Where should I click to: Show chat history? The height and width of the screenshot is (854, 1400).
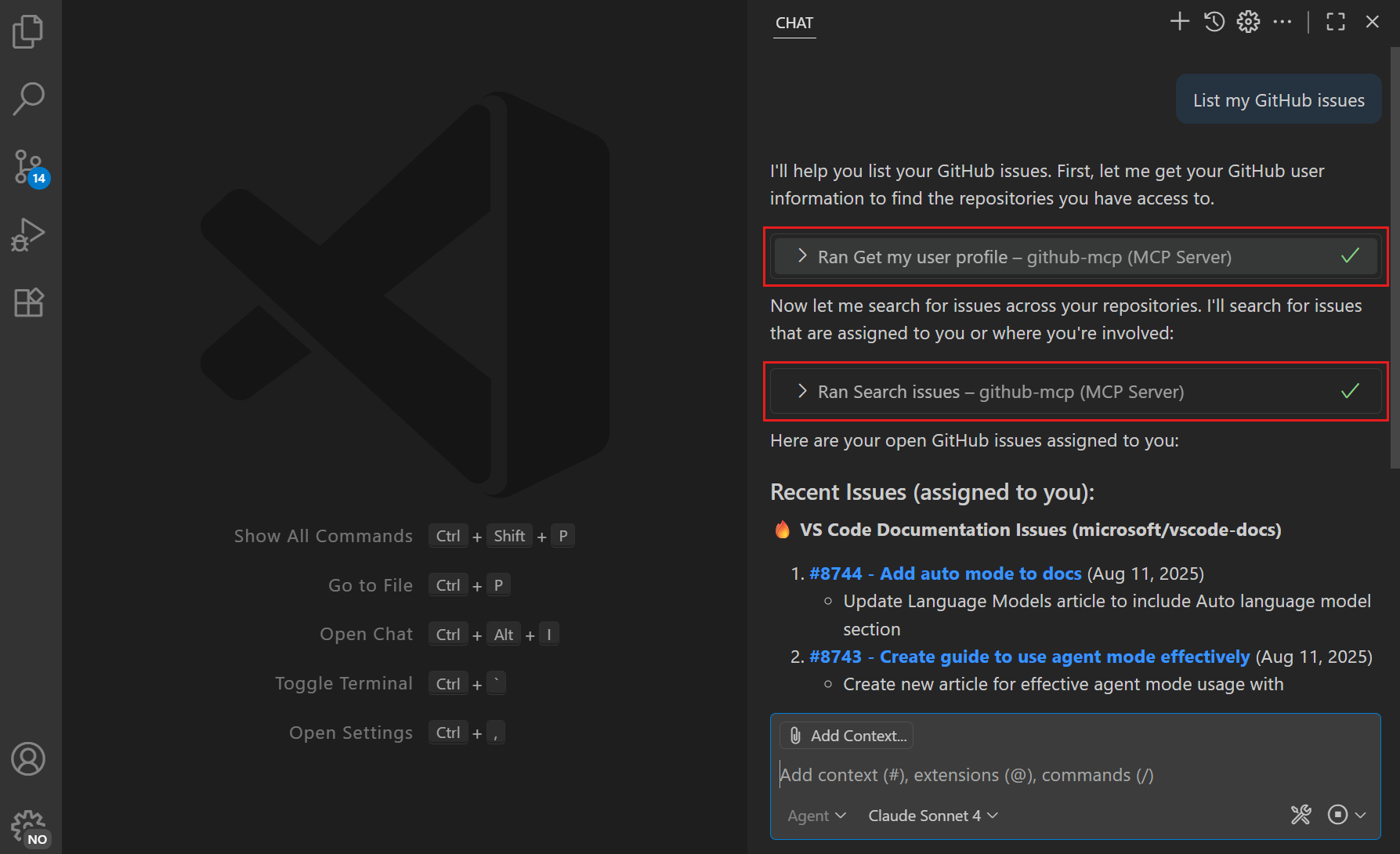point(1214,21)
